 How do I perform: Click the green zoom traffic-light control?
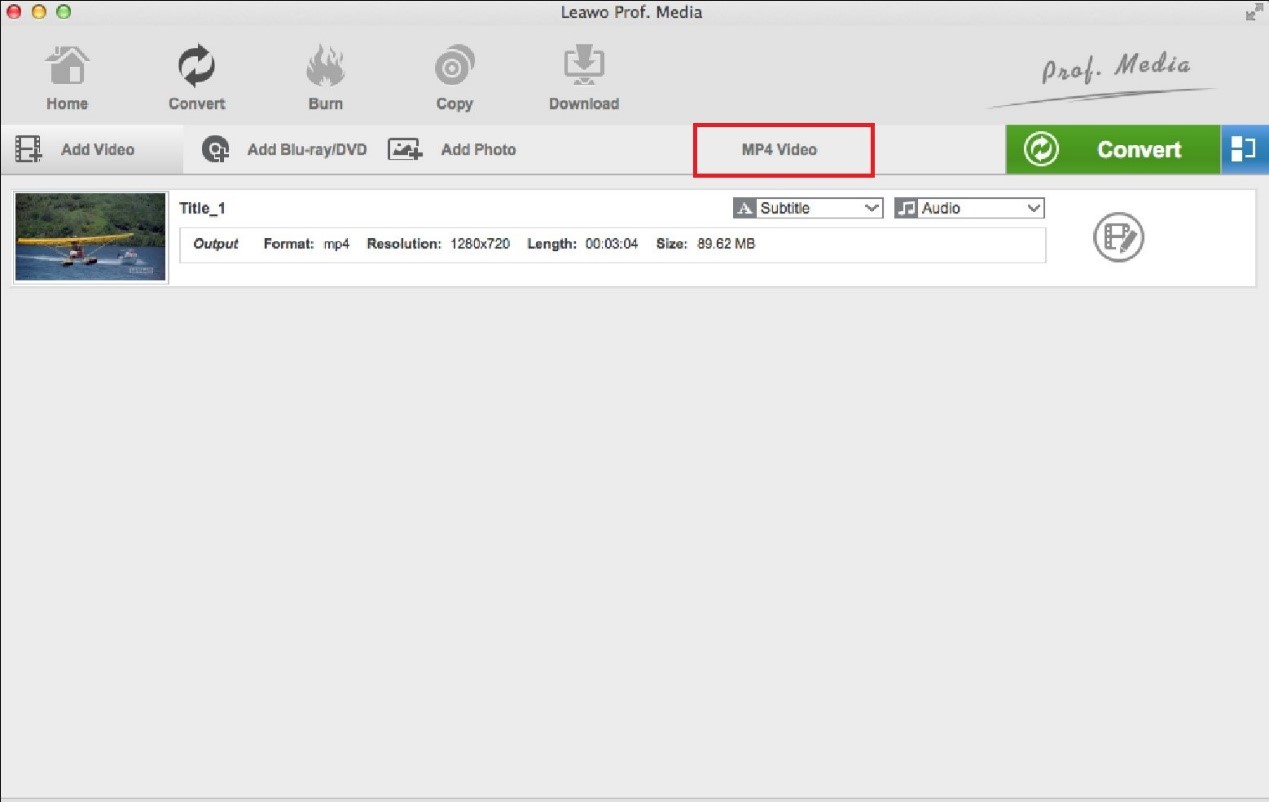click(63, 11)
